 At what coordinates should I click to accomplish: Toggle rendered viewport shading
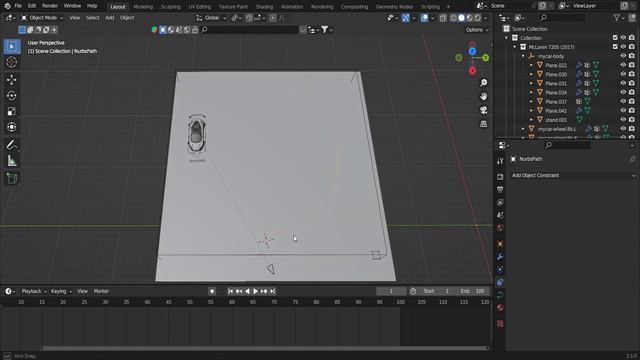477,18
